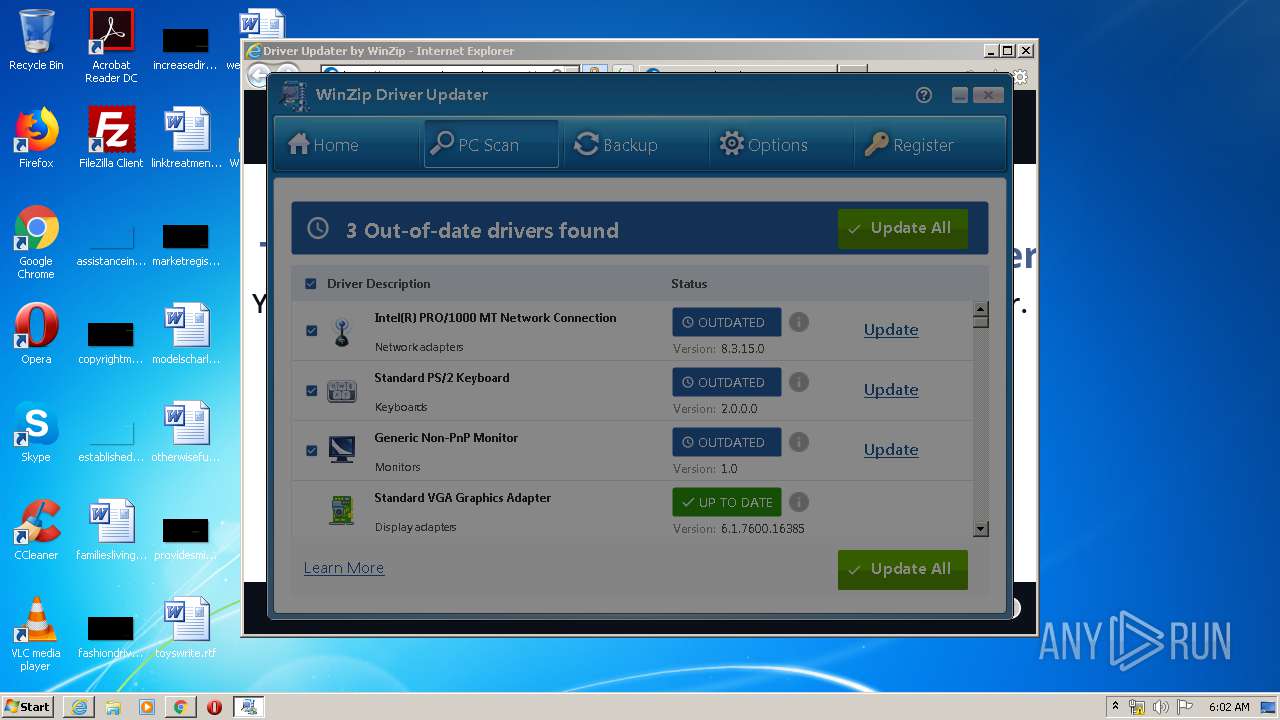Click the Start button
Image resolution: width=1280 pixels, height=720 pixels.
[27, 706]
